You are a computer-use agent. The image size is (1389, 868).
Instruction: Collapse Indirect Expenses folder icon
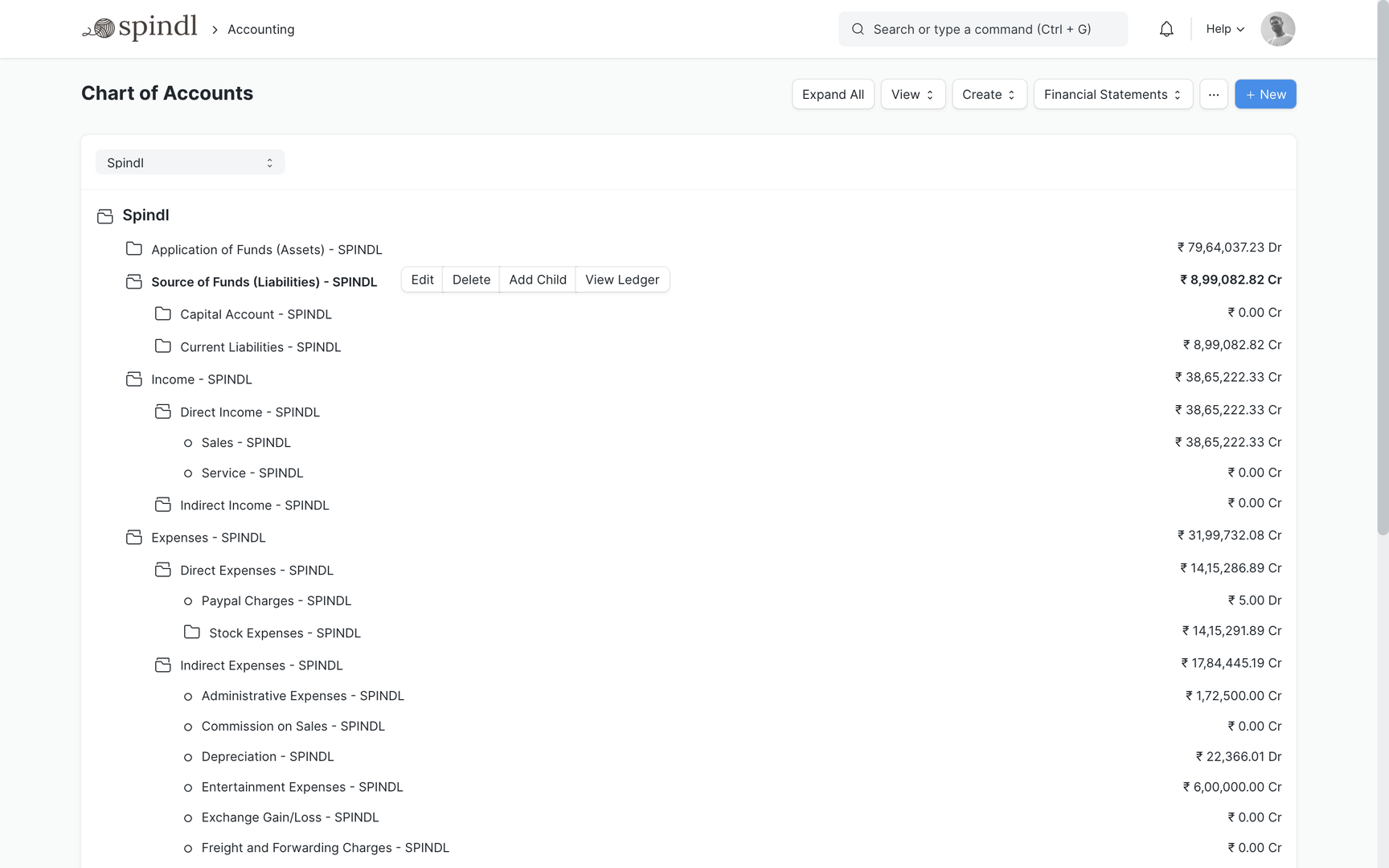point(163,665)
